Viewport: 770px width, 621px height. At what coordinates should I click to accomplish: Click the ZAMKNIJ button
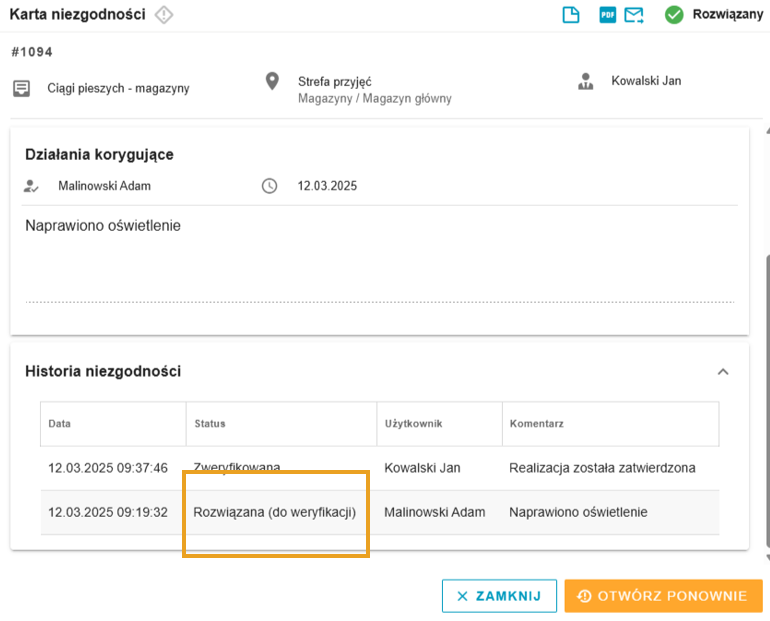[499, 596]
